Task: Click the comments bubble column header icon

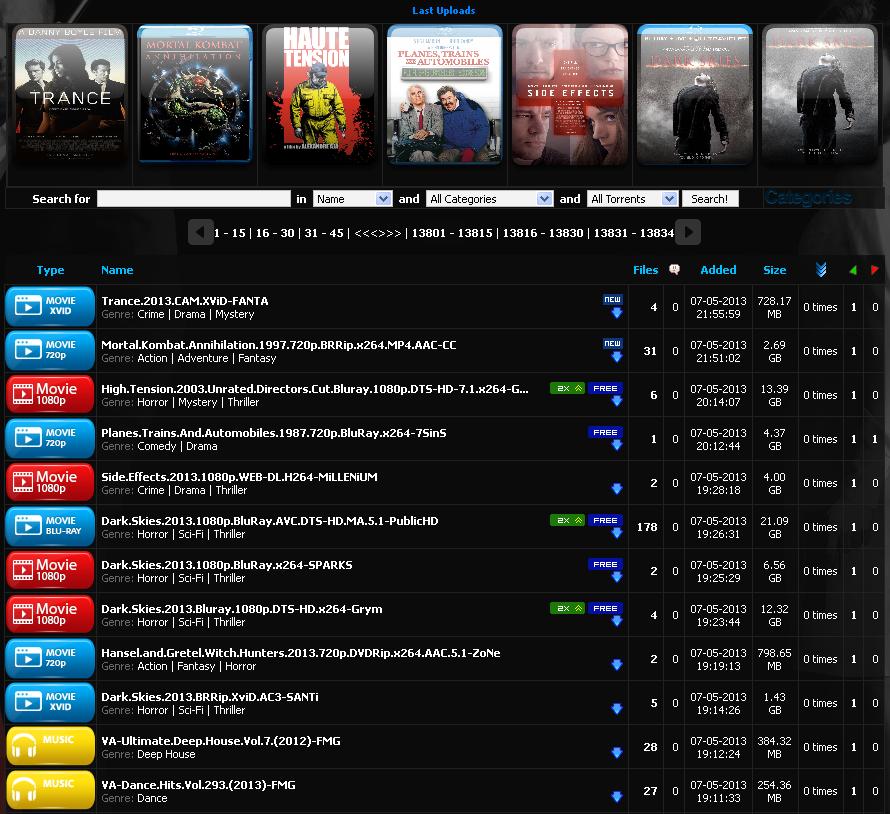Action: (x=674, y=270)
